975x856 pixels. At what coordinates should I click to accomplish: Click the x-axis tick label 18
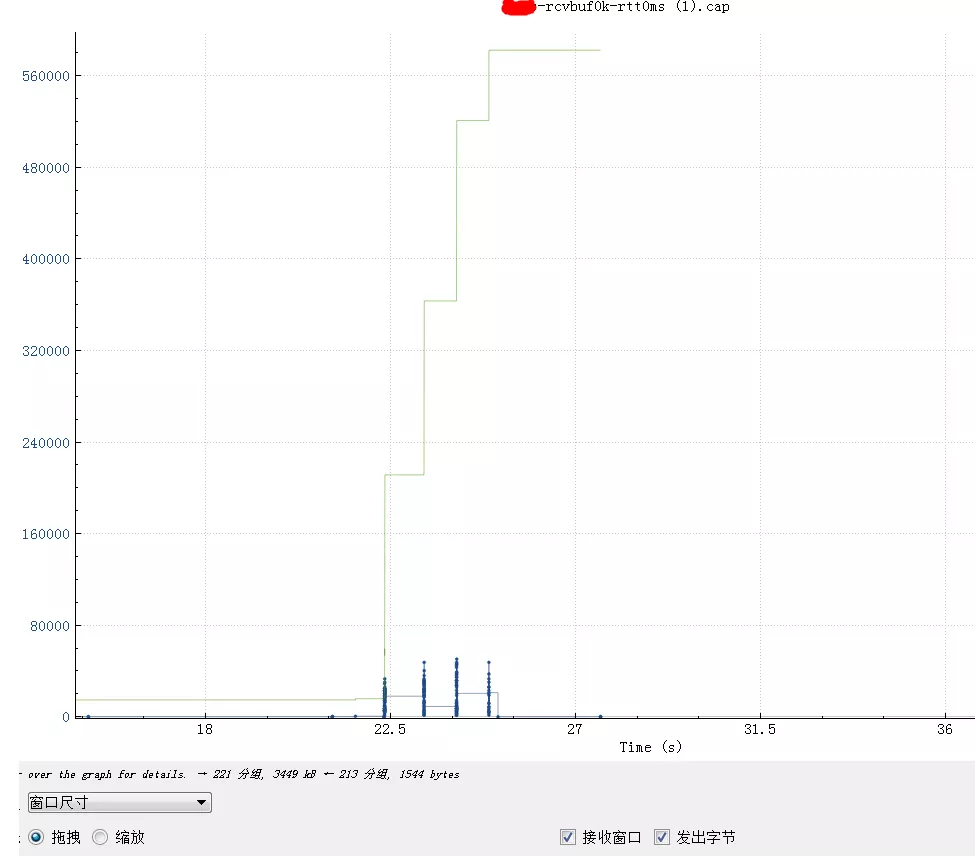(x=205, y=729)
